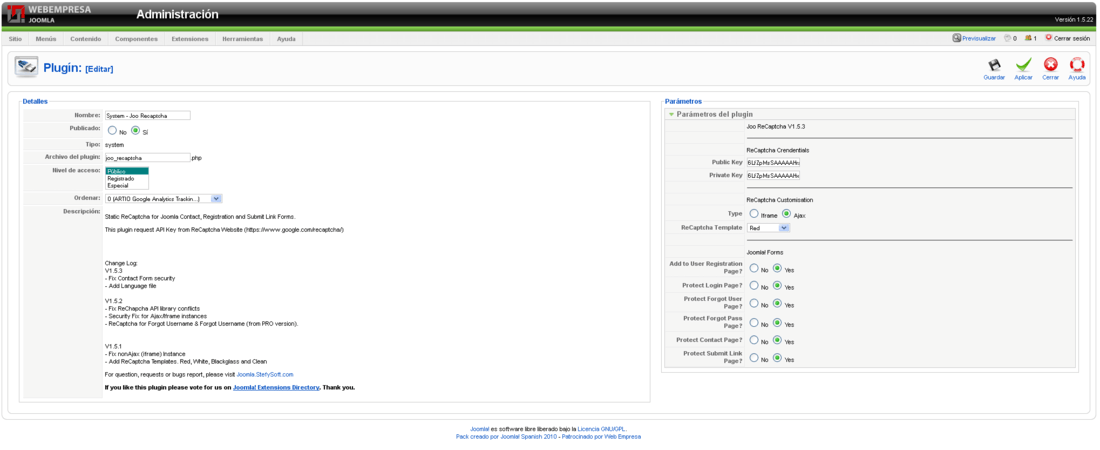Click the Nombre input field
The width and height of the screenshot is (1100, 450).
tap(147, 115)
